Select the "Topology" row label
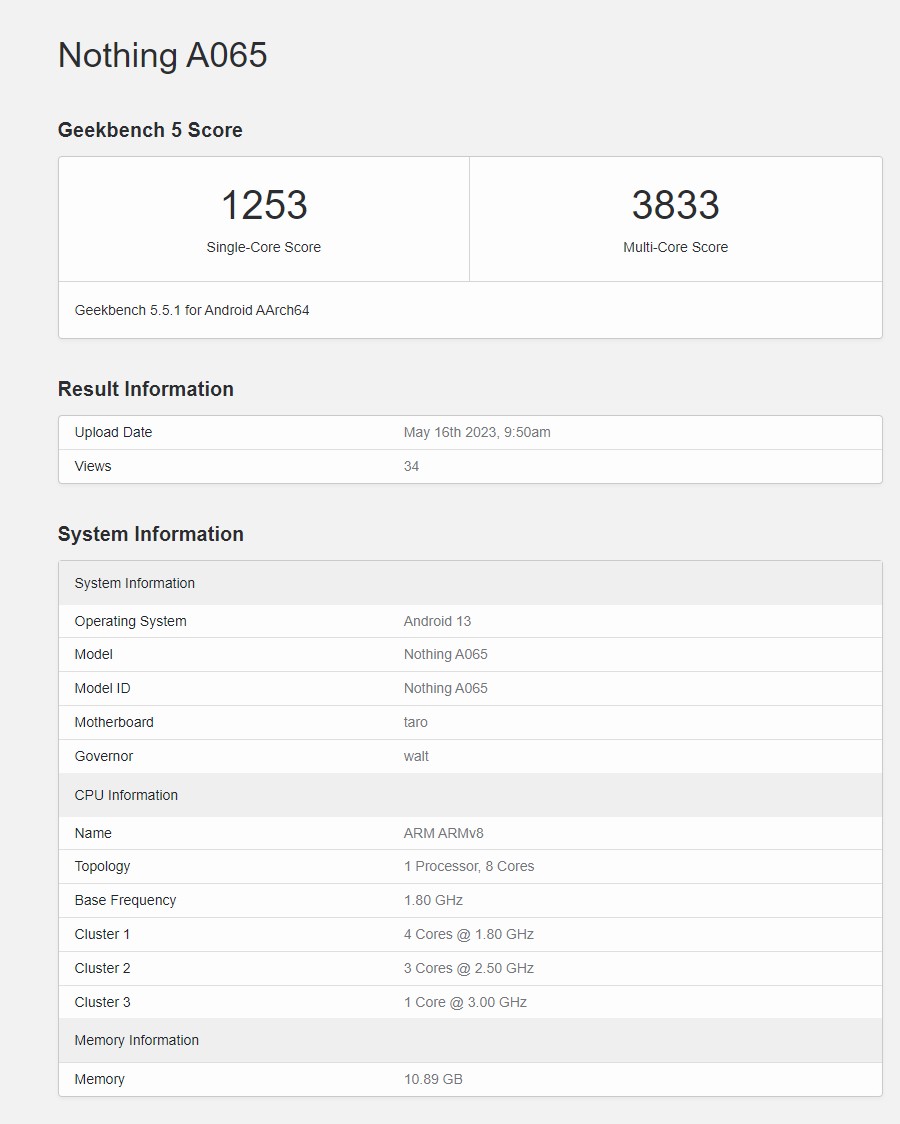 click(102, 867)
